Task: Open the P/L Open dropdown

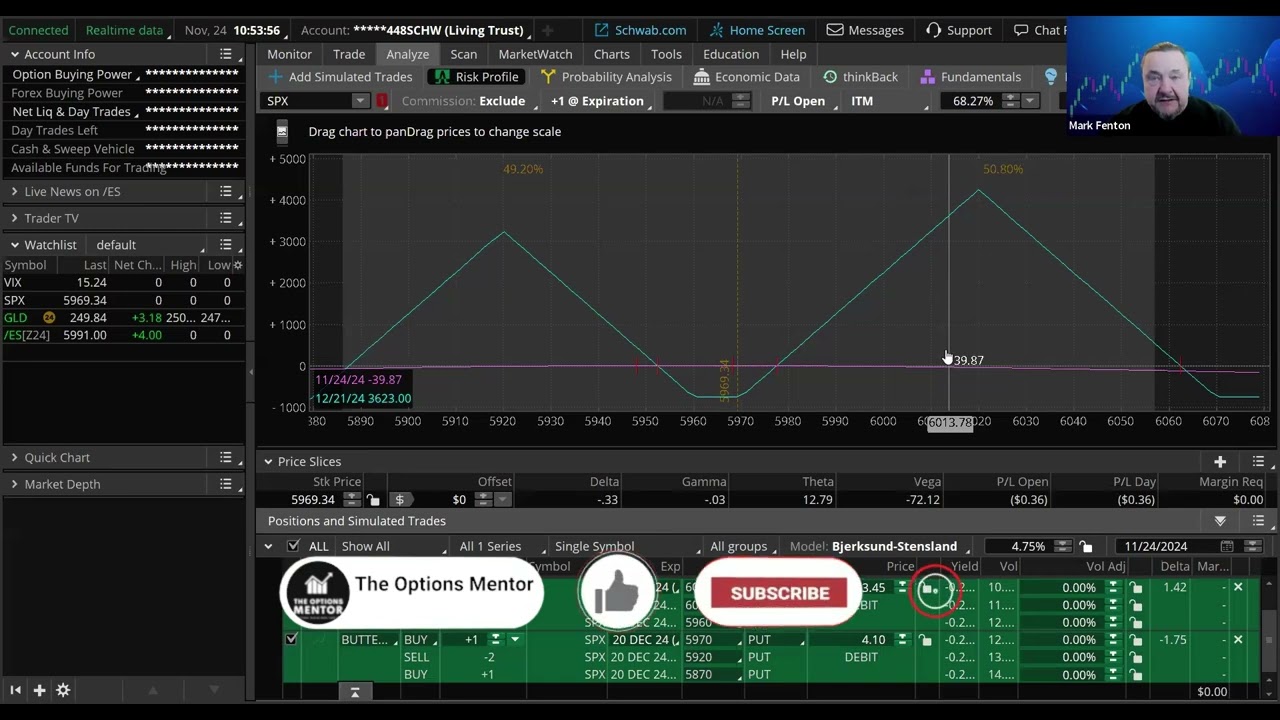Action: [800, 101]
